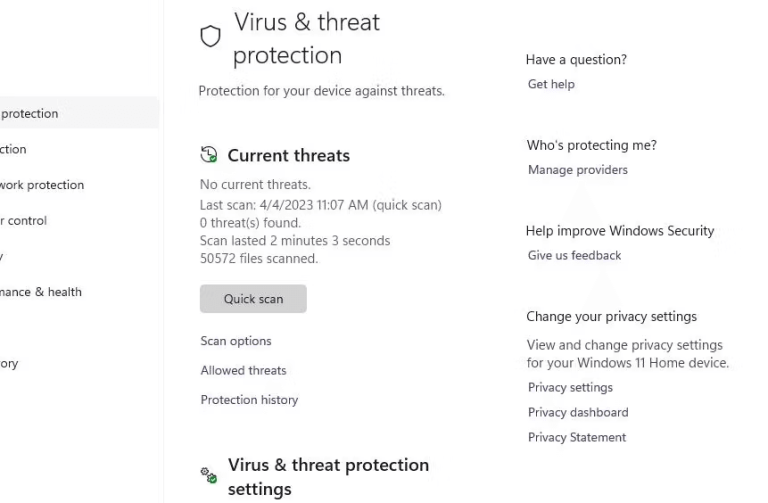This screenshot has height=503, width=768.
Task: View Protection history
Action: click(249, 400)
